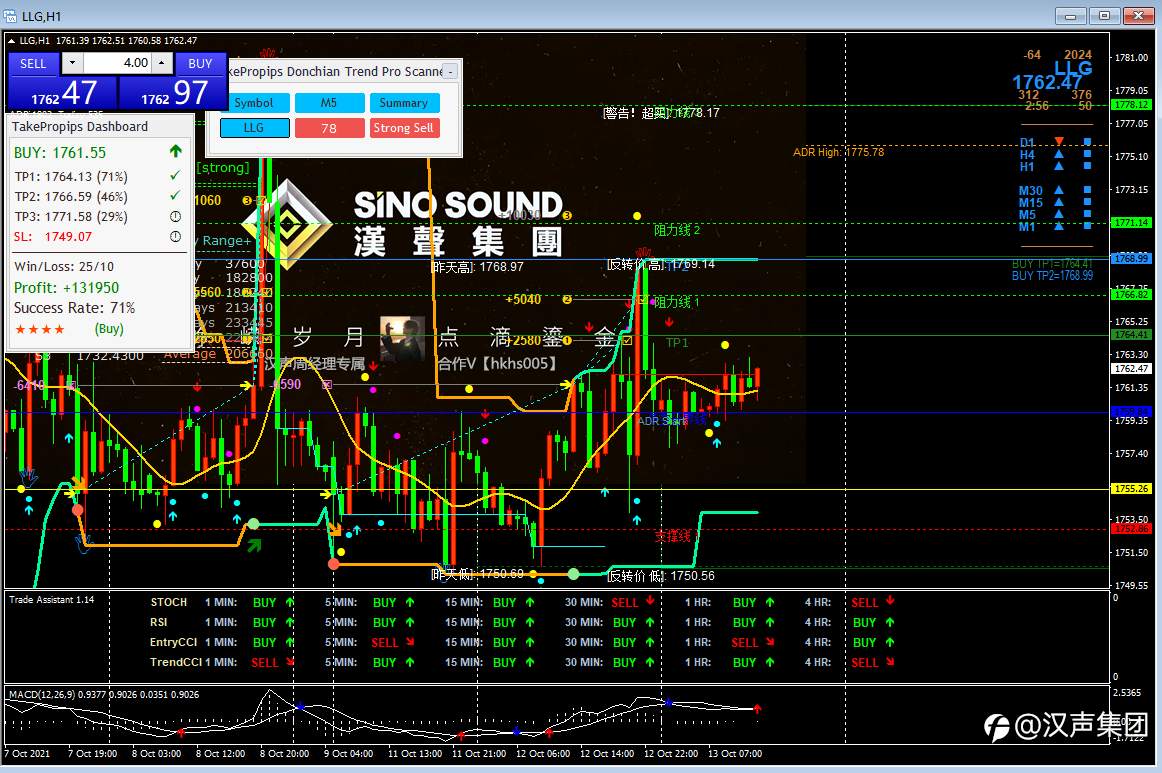The width and height of the screenshot is (1162, 773).
Task: Click the clock icon next to TP3: 1771.58
Action: pyautogui.click(x=176, y=216)
